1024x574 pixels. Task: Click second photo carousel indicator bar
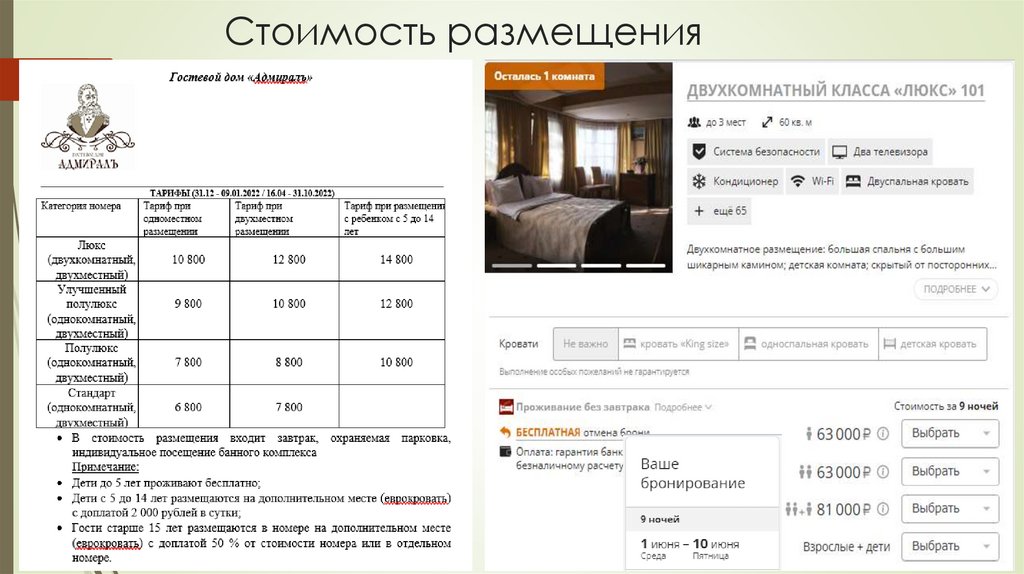tap(556, 266)
